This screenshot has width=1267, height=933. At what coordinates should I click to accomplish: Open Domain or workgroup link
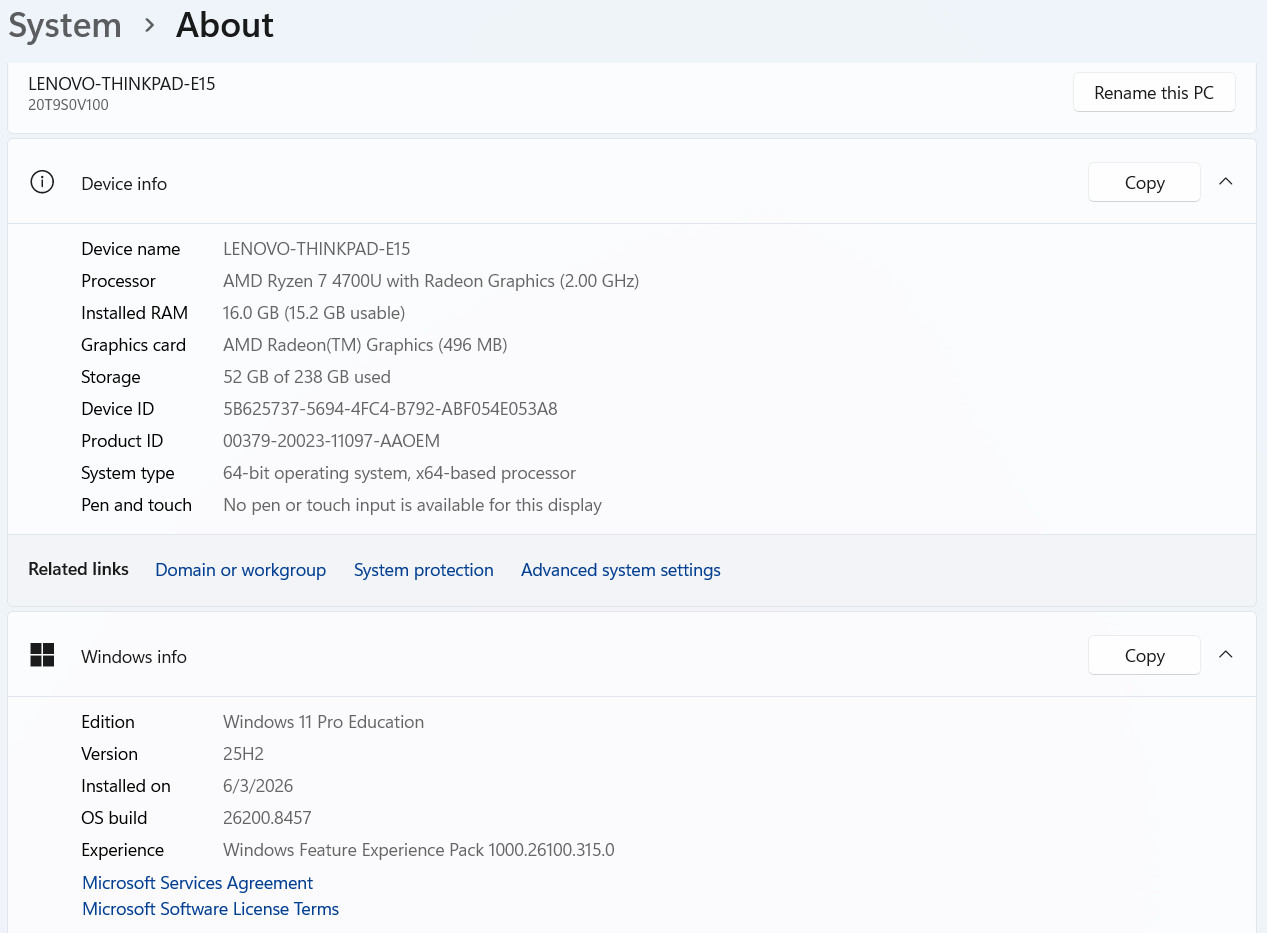(x=240, y=570)
